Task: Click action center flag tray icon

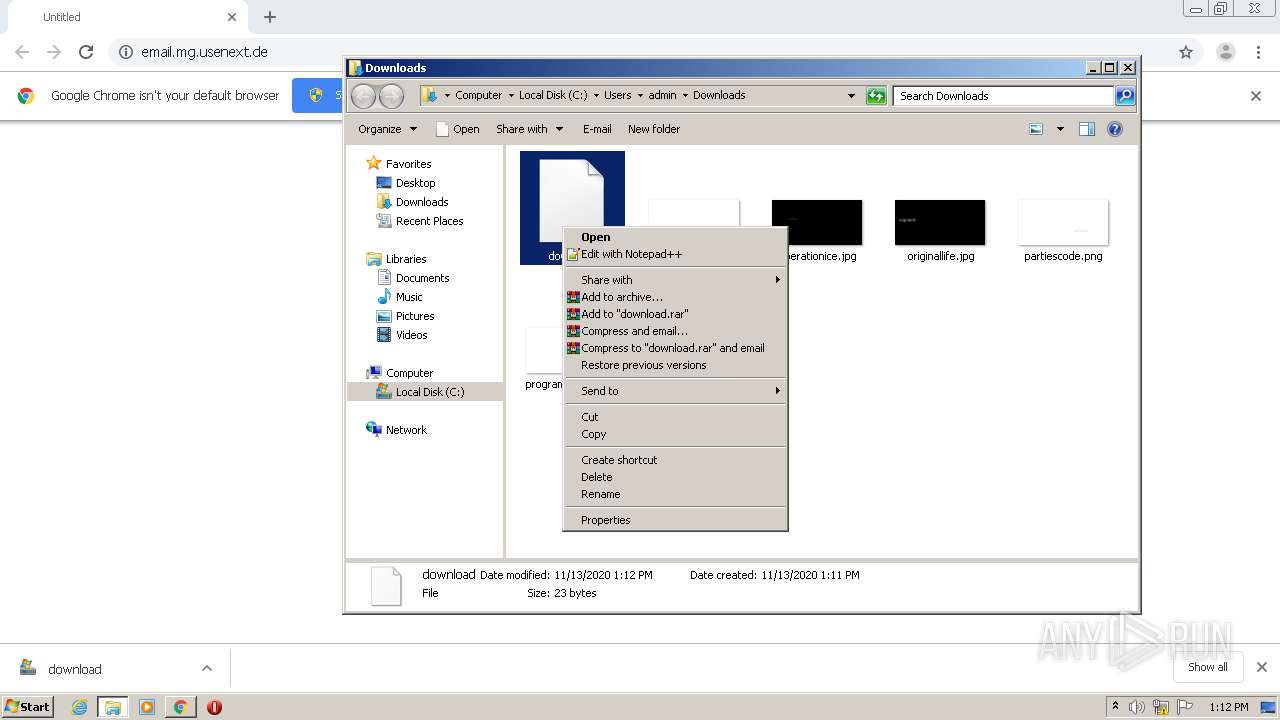Action: pos(1185,707)
